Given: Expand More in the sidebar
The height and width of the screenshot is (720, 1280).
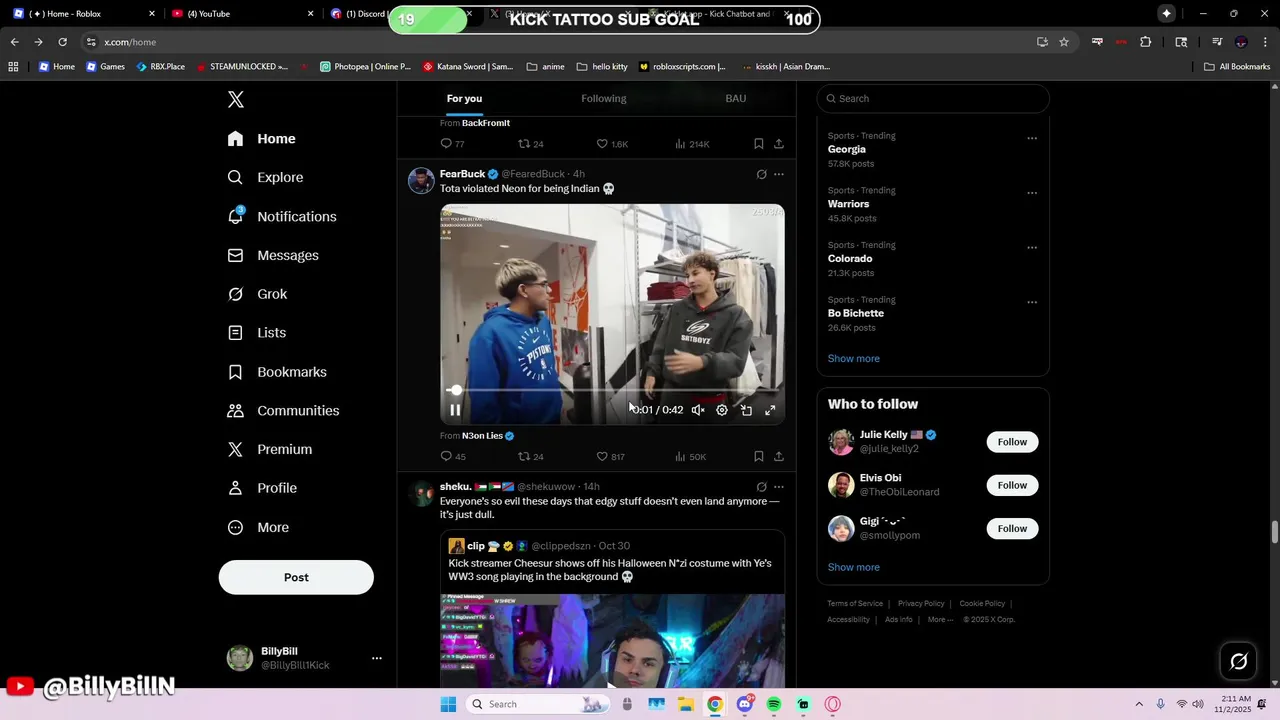Looking at the screenshot, I should (258, 527).
